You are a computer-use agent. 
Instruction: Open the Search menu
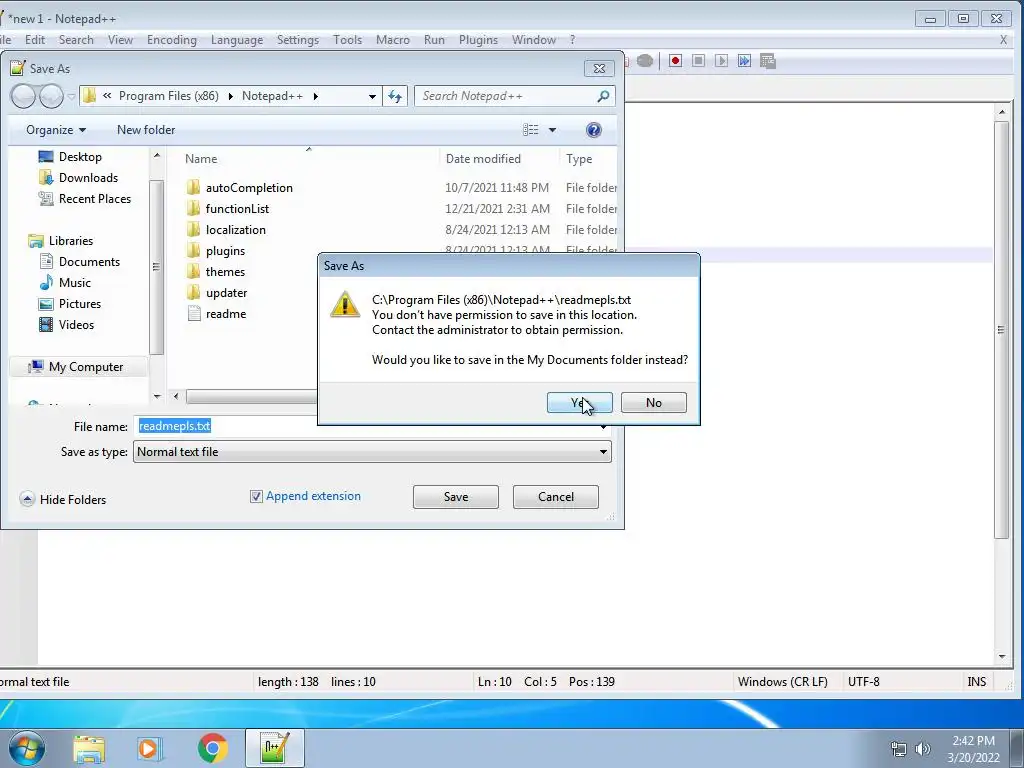coord(76,40)
